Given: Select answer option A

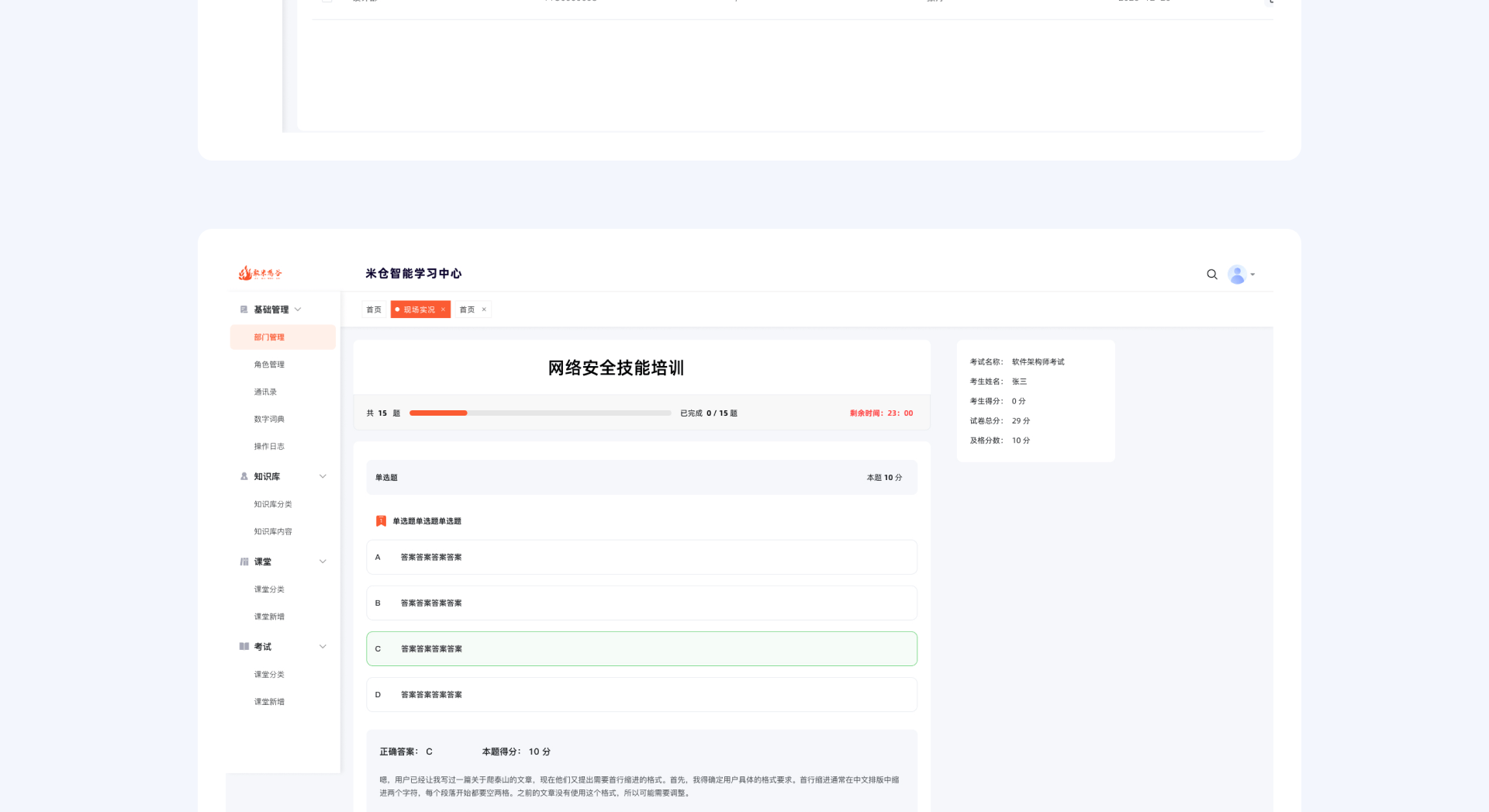Looking at the screenshot, I should pyautogui.click(x=641, y=557).
